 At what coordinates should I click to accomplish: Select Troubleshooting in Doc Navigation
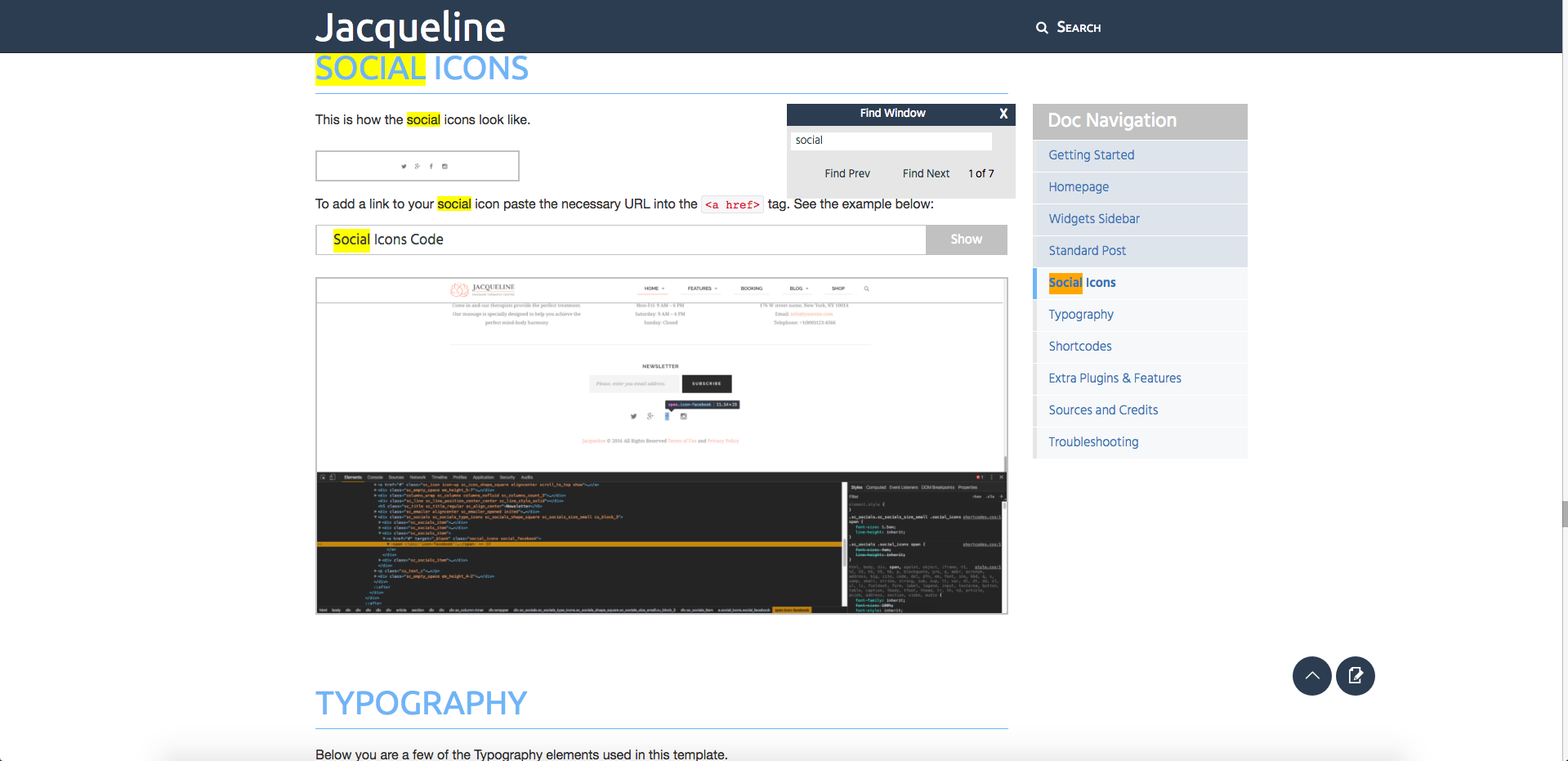click(1093, 442)
